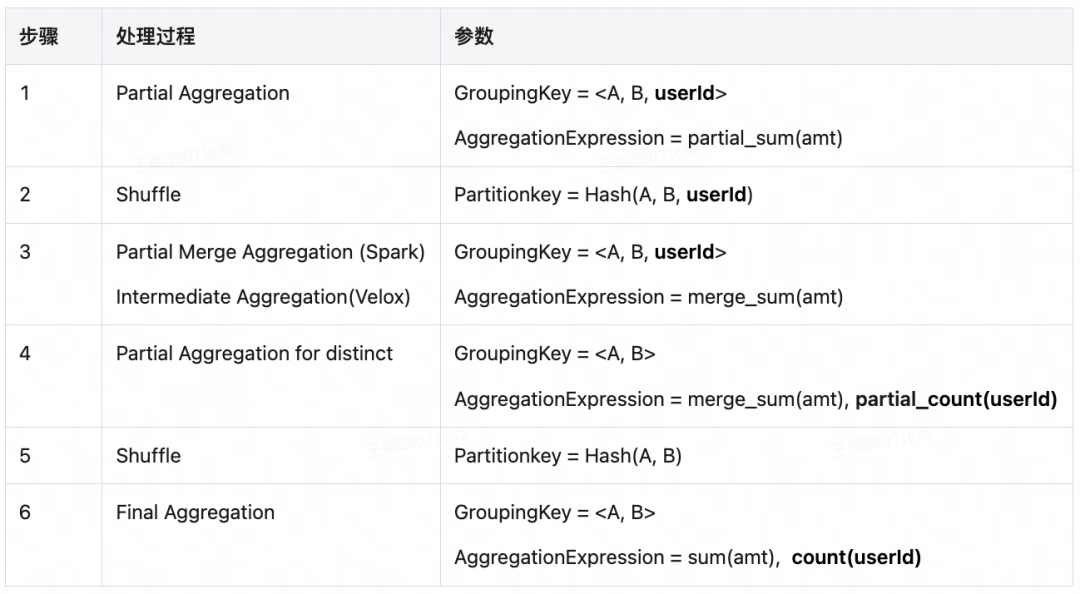Click step number 4 cell
Image resolution: width=1080 pixels, height=594 pixels.
pyautogui.click(x=25, y=353)
